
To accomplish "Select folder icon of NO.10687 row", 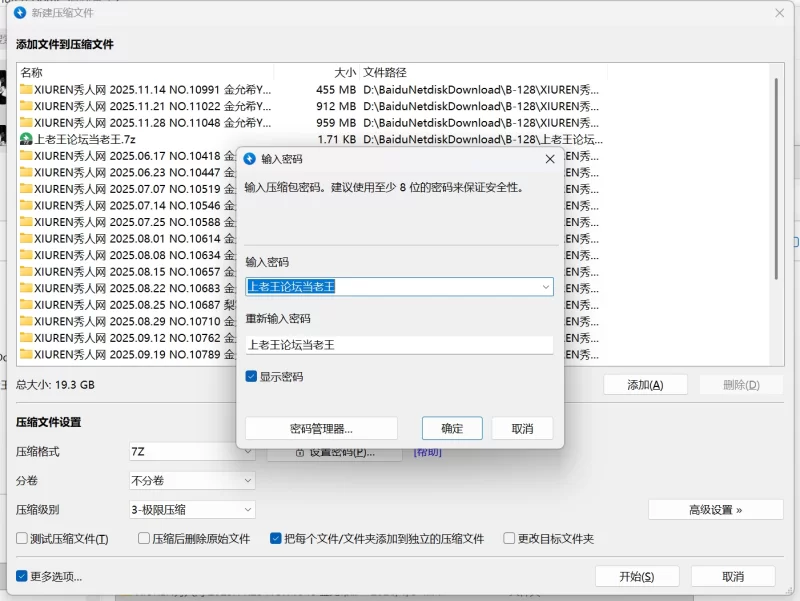I will [x=26, y=305].
